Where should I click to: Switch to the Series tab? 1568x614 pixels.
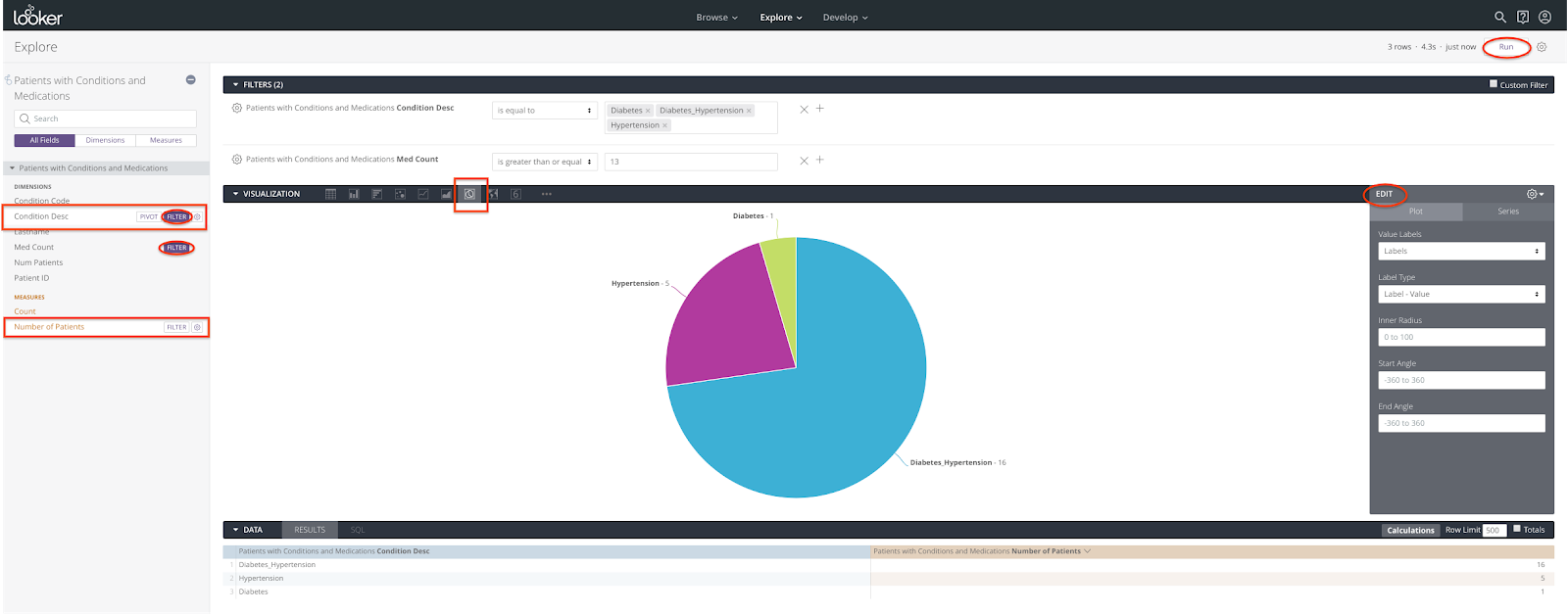point(1507,212)
